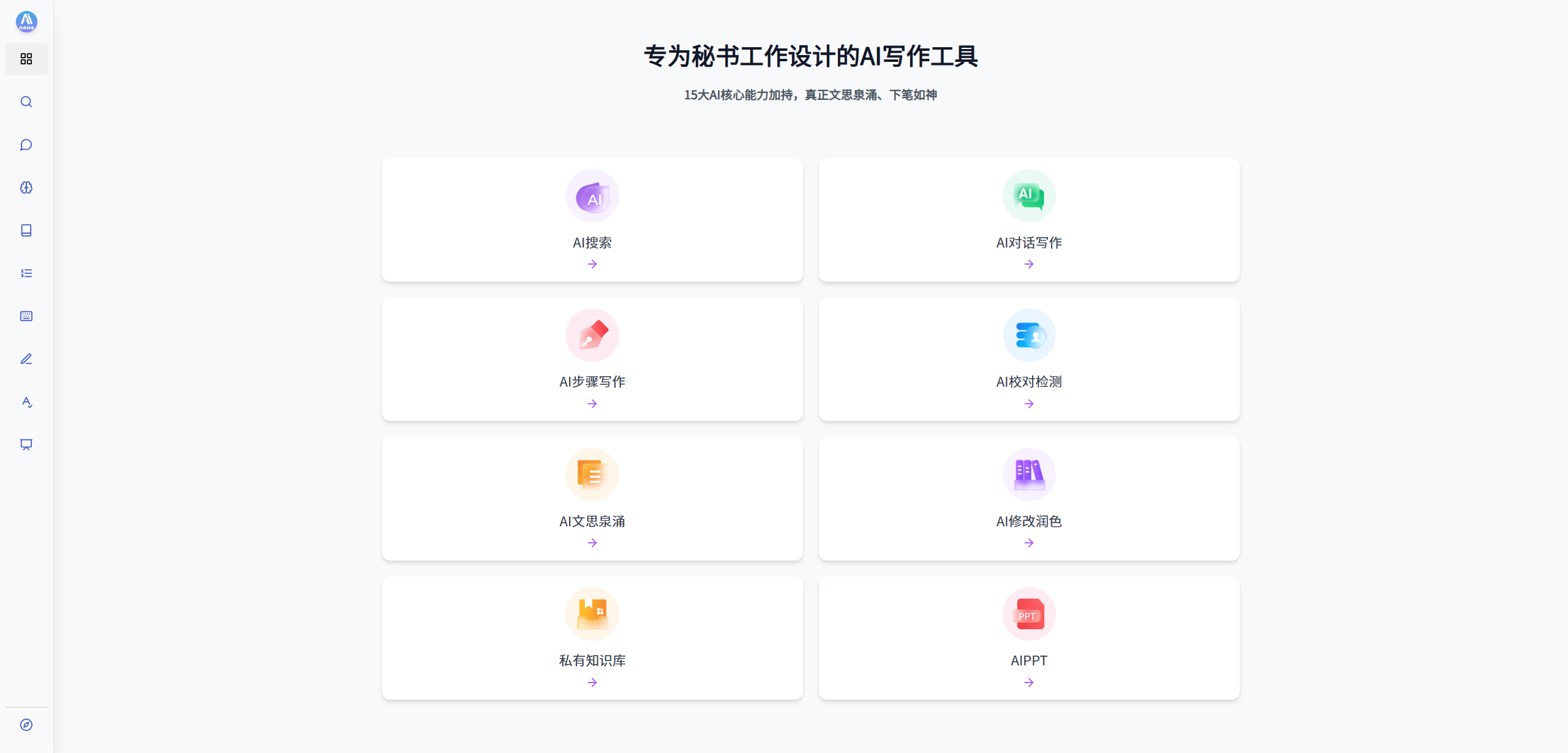The image size is (1568, 753).
Task: Open the AI搜索 label link
Action: [592, 243]
